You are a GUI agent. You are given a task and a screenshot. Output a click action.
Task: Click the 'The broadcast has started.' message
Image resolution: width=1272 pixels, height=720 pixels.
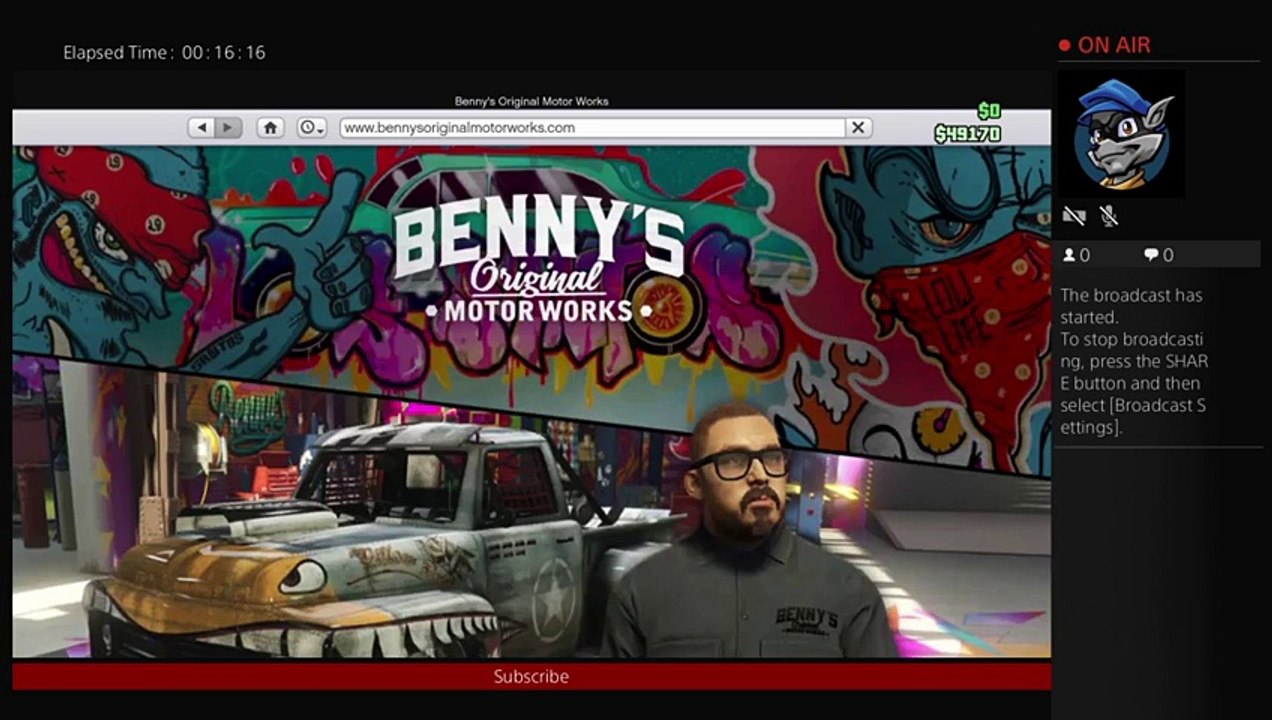pyautogui.click(x=1131, y=306)
